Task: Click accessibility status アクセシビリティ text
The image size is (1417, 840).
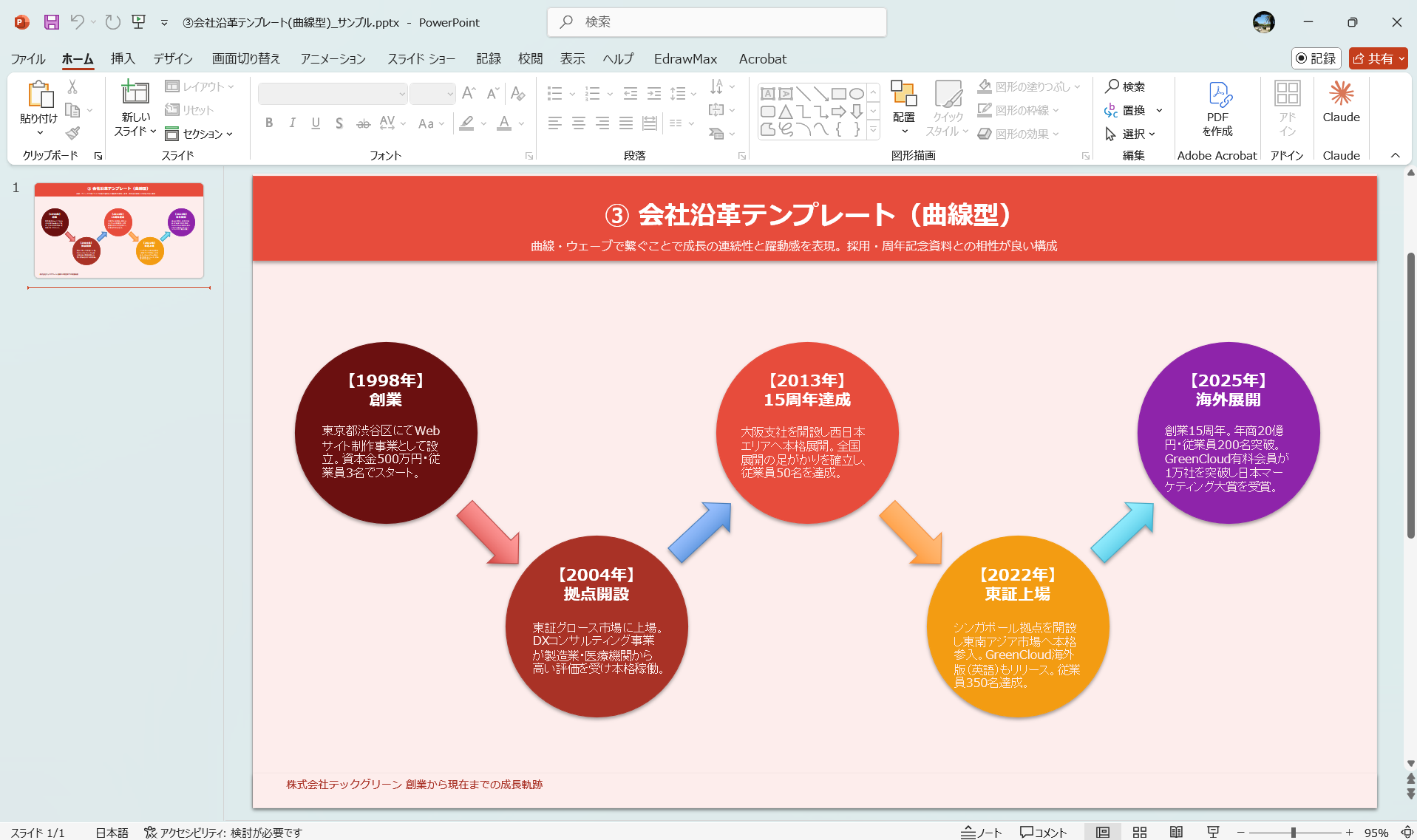Action: [223, 832]
